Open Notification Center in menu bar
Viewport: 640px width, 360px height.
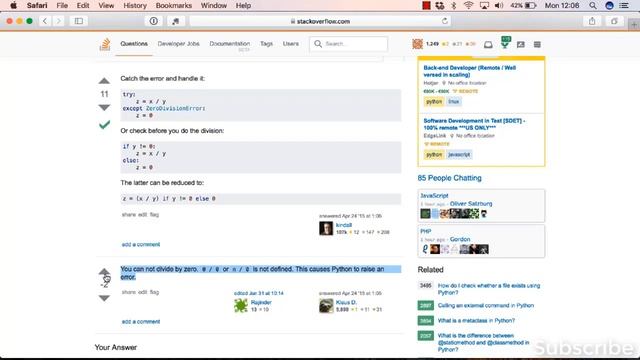coord(624,6)
